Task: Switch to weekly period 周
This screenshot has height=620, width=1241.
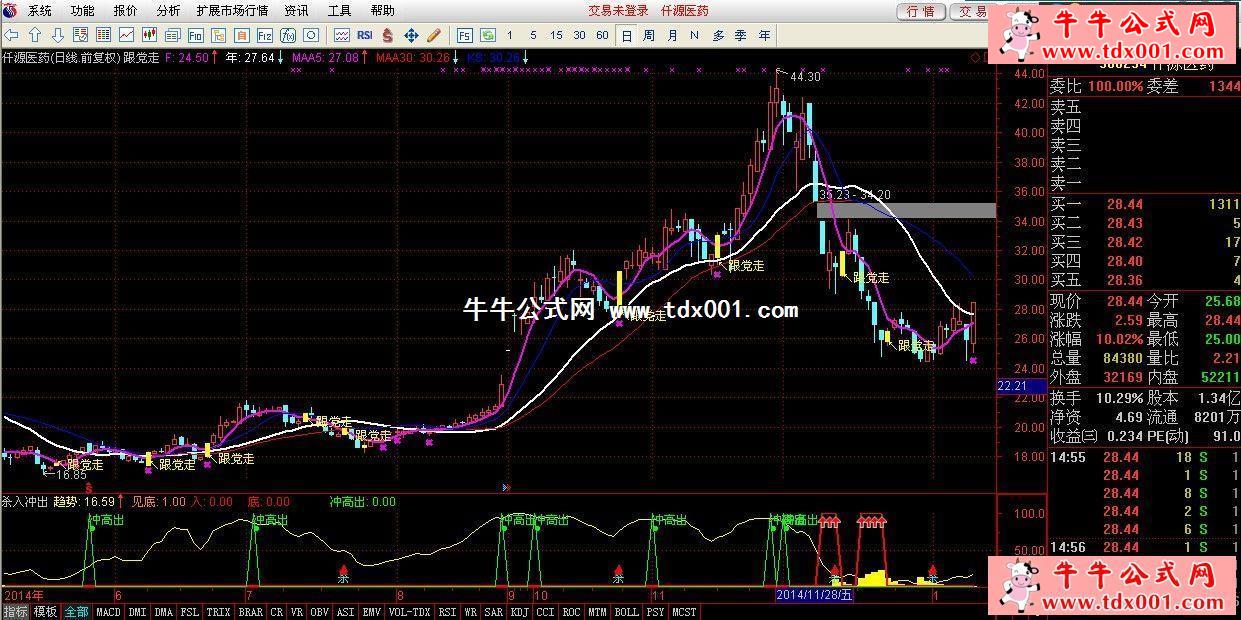Action: pyautogui.click(x=649, y=35)
